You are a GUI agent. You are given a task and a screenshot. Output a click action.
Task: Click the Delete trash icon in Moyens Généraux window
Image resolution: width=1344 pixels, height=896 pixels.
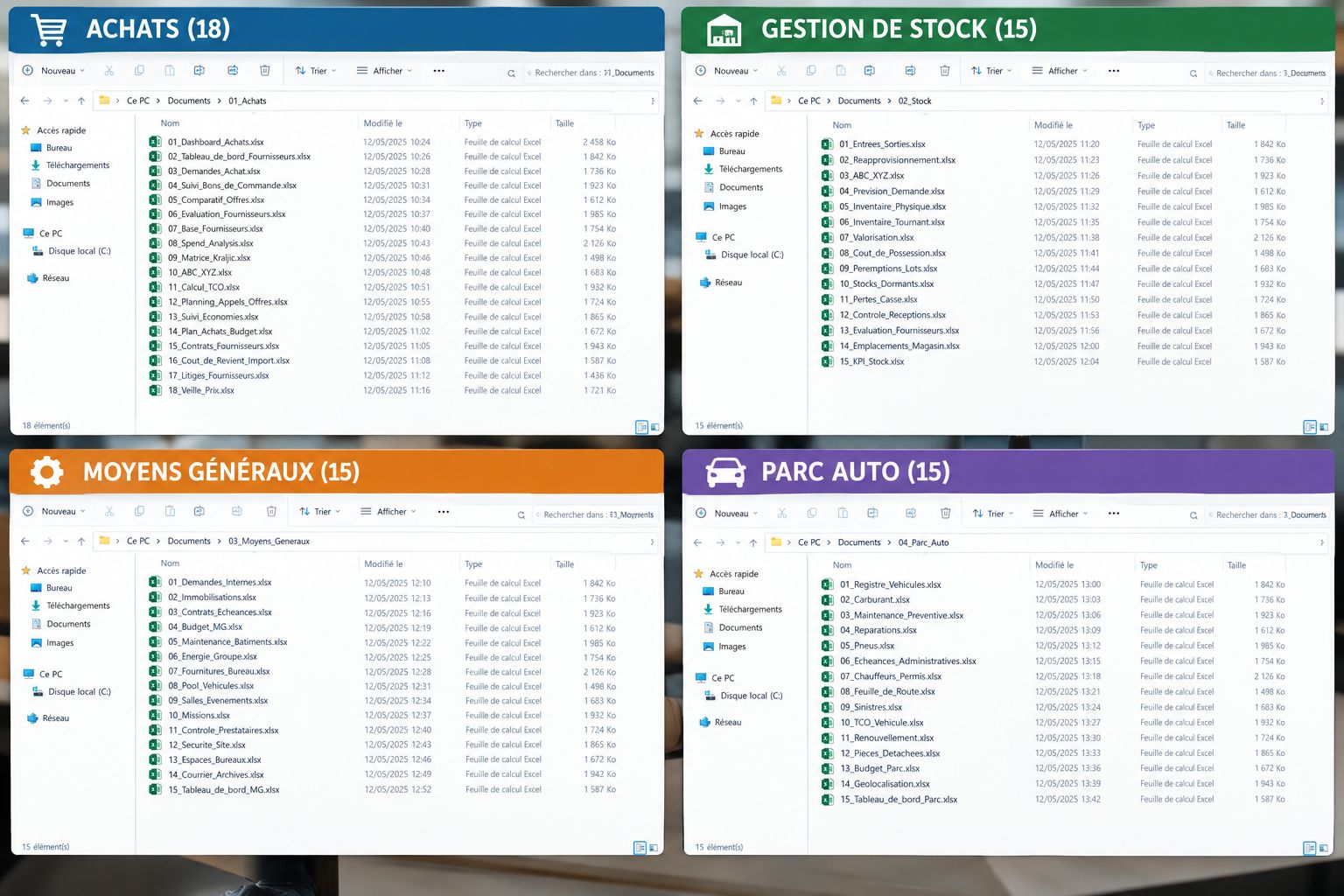271,512
